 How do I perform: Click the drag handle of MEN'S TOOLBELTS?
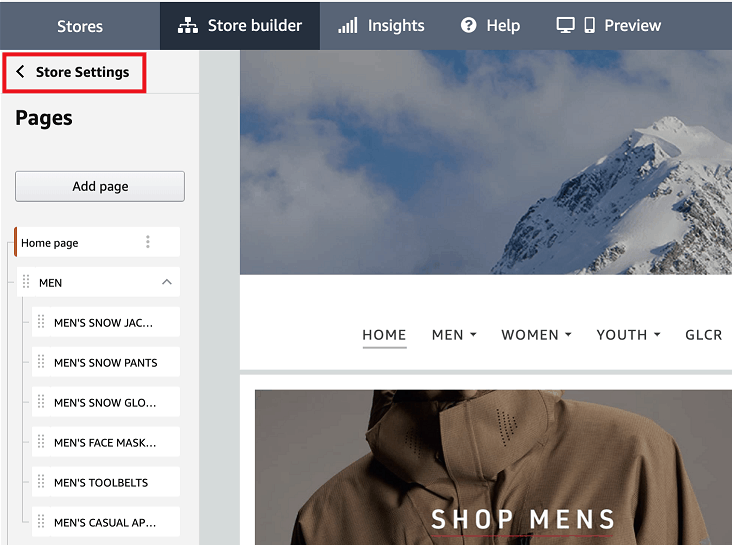pyautogui.click(x=41, y=481)
